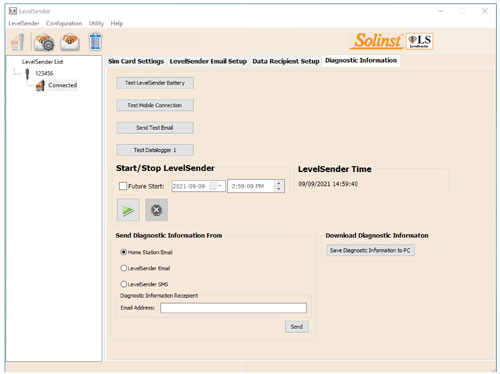
Task: Click the green Start LevelSender button
Action: 128,210
